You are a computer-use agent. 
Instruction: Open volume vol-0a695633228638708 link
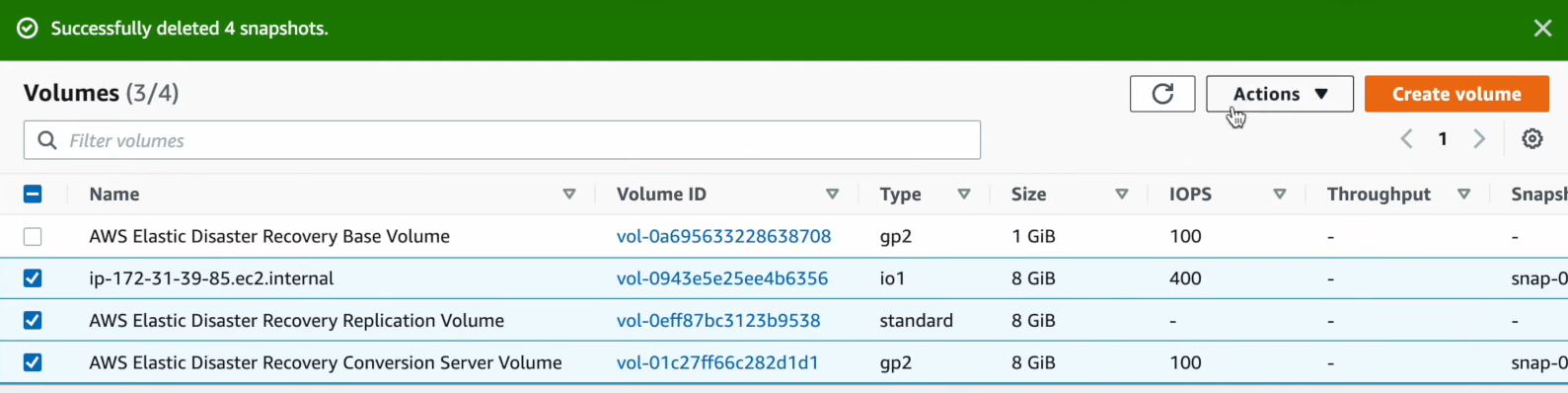pyautogui.click(x=723, y=236)
